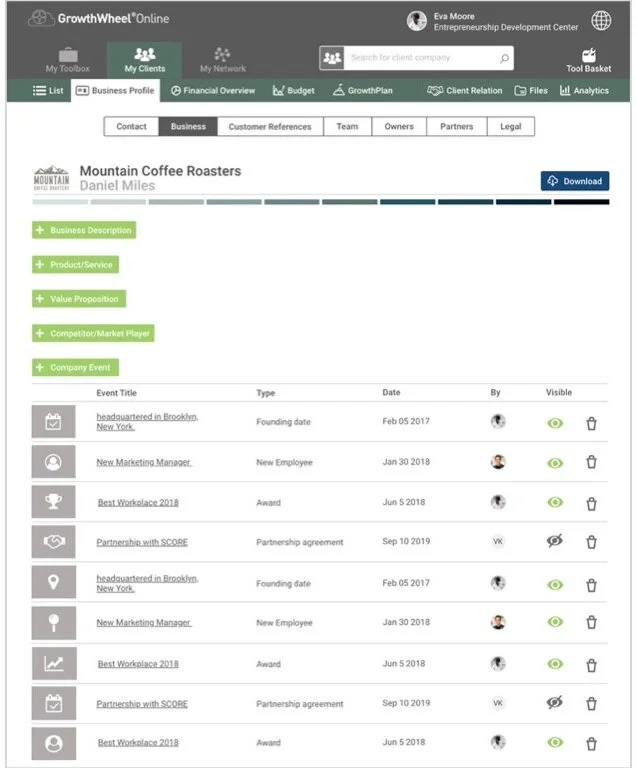This screenshot has width=636, height=768.
Task: Select the Customer References sub-tab
Action: pyautogui.click(x=270, y=126)
